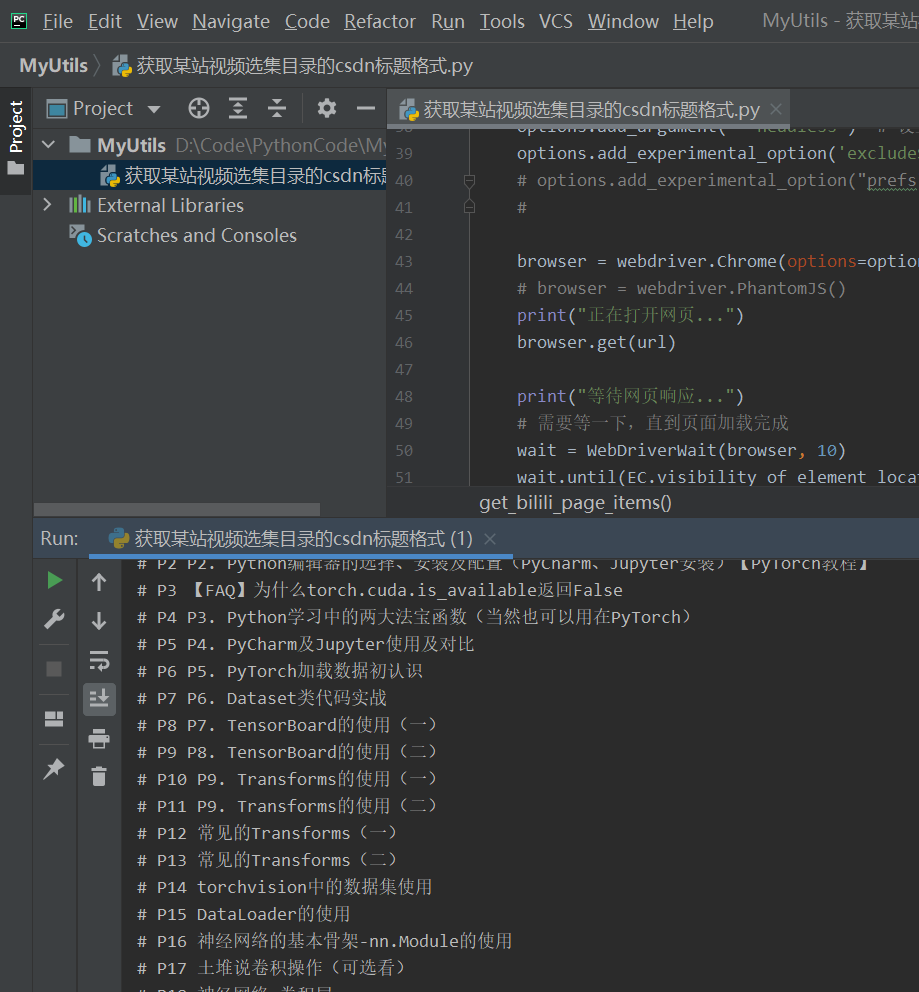Click get_bilili_page_items() breadcrumb
The image size is (919, 992).
click(575, 503)
